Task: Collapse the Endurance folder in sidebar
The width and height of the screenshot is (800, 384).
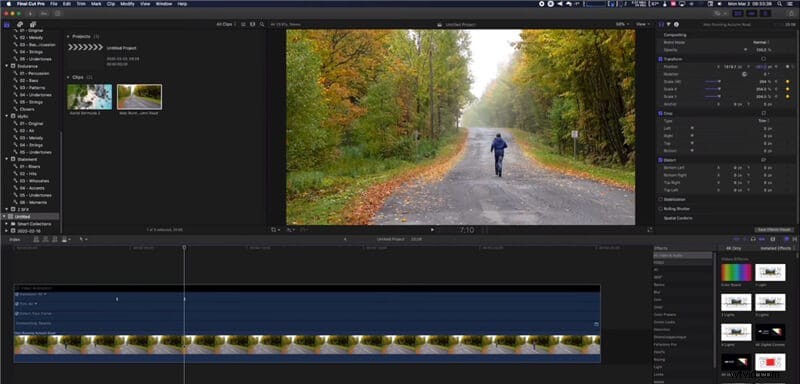Action: [x=7, y=66]
